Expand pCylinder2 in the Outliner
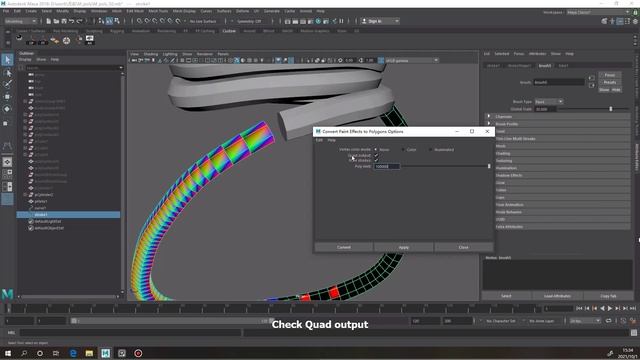 click(x=25, y=195)
